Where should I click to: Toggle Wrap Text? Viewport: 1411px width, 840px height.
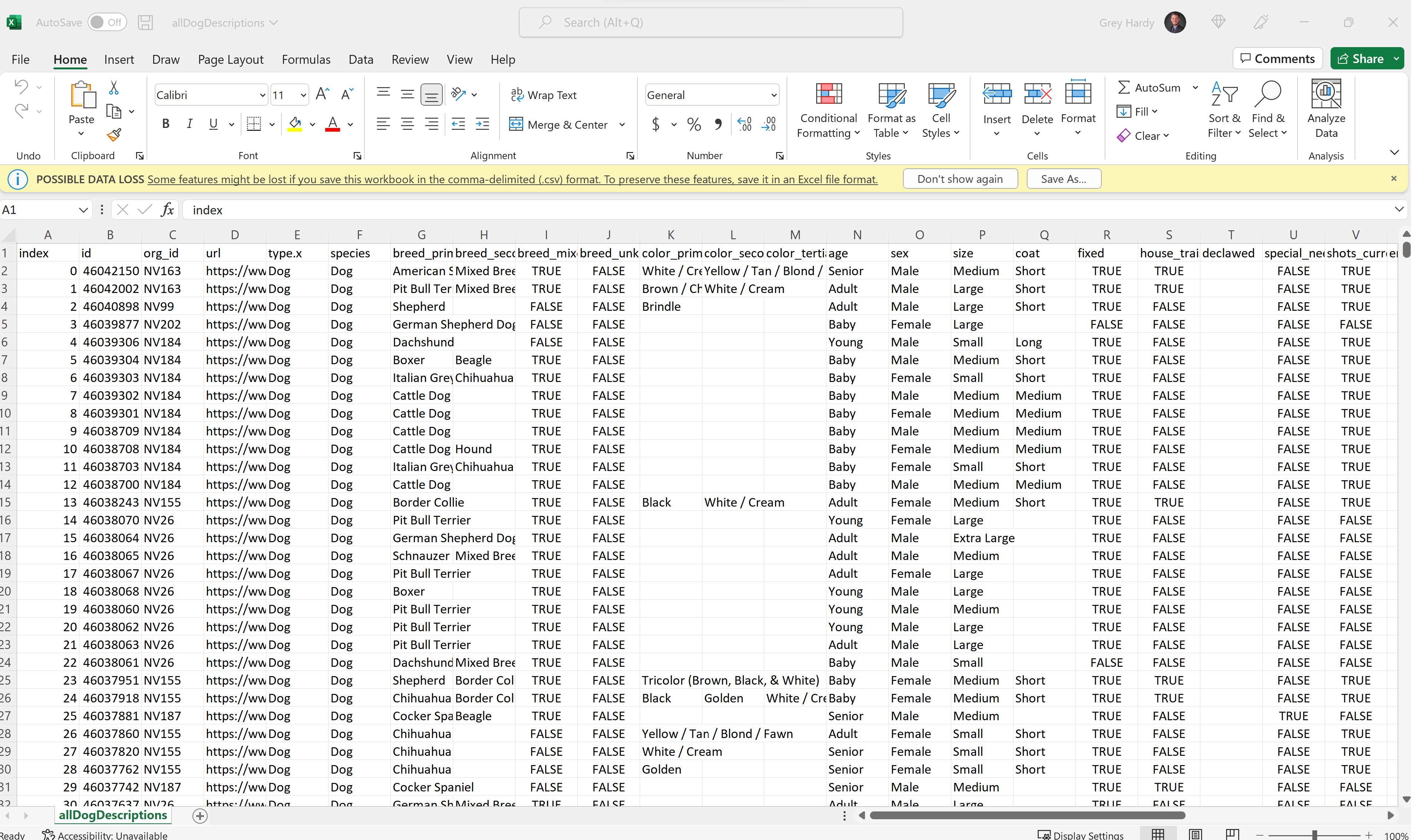pos(543,95)
